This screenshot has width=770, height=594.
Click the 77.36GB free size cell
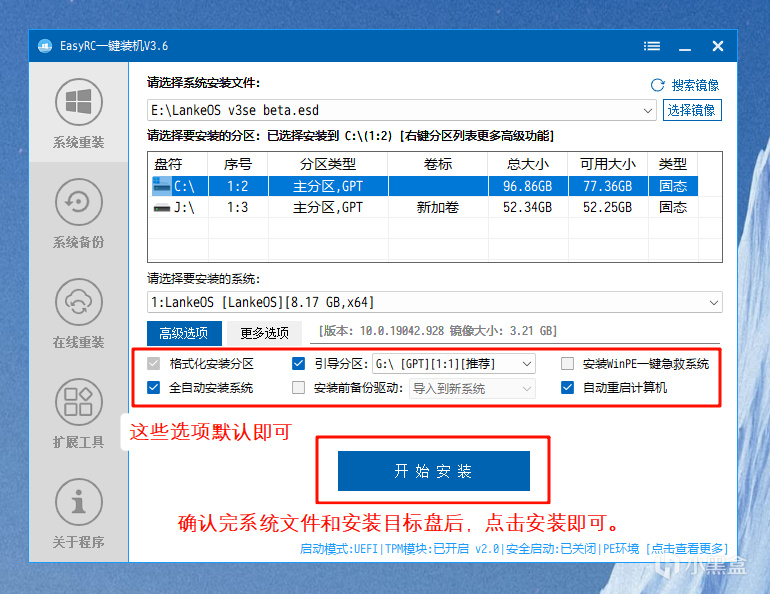pos(608,187)
